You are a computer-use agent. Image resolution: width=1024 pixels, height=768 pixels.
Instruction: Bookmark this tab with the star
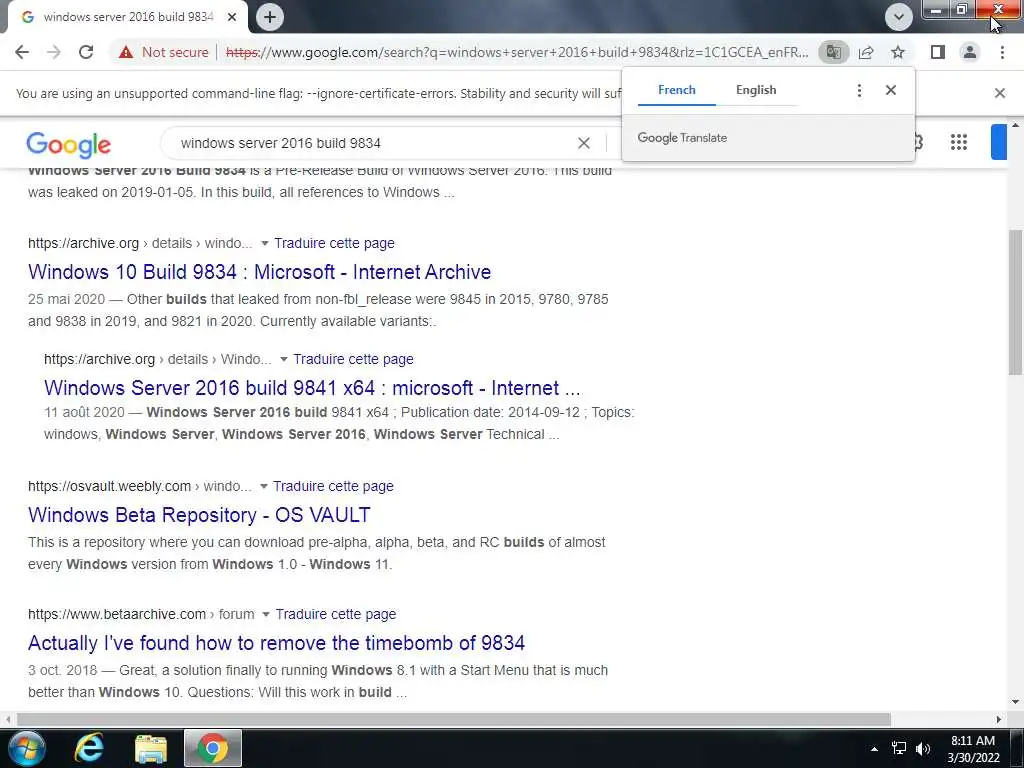tap(898, 52)
